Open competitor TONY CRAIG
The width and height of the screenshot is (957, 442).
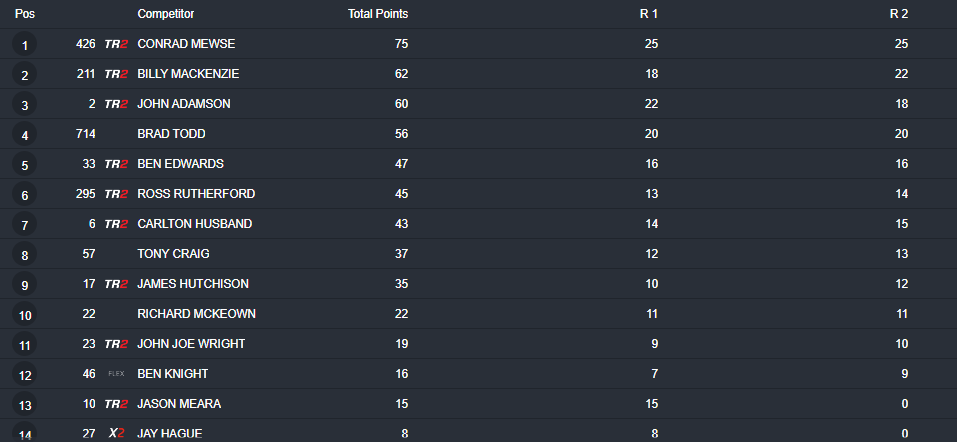pyautogui.click(x=173, y=254)
